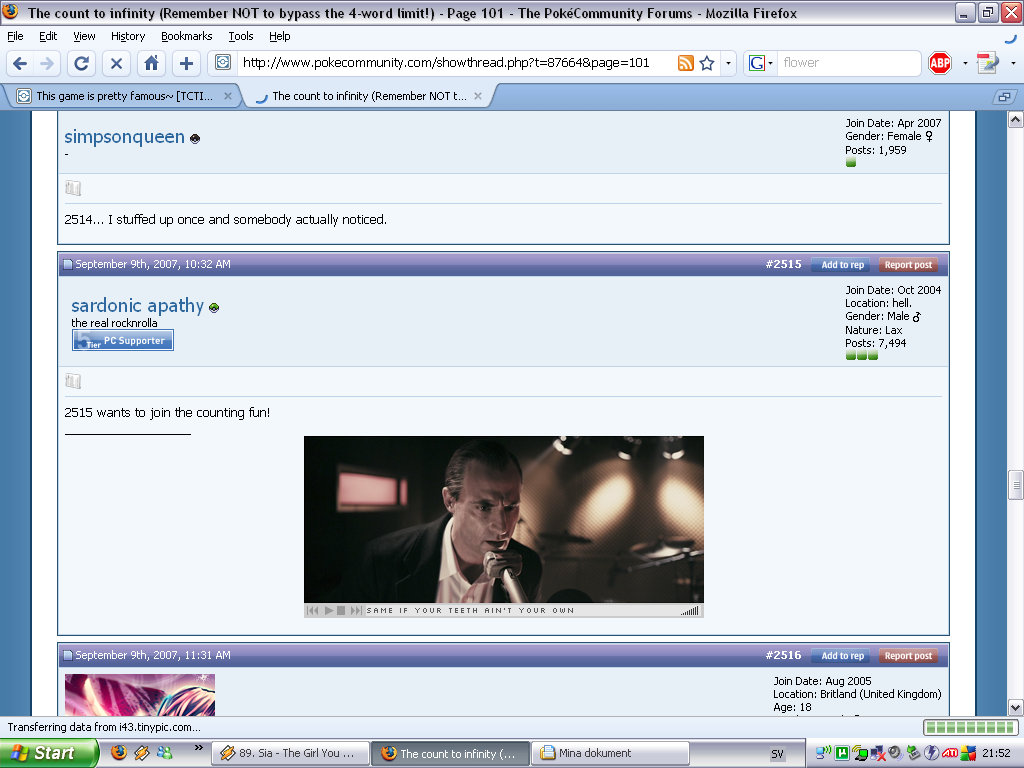The width and height of the screenshot is (1024, 768).
Task: Close 'The count to infinity' tab
Action: 478,96
